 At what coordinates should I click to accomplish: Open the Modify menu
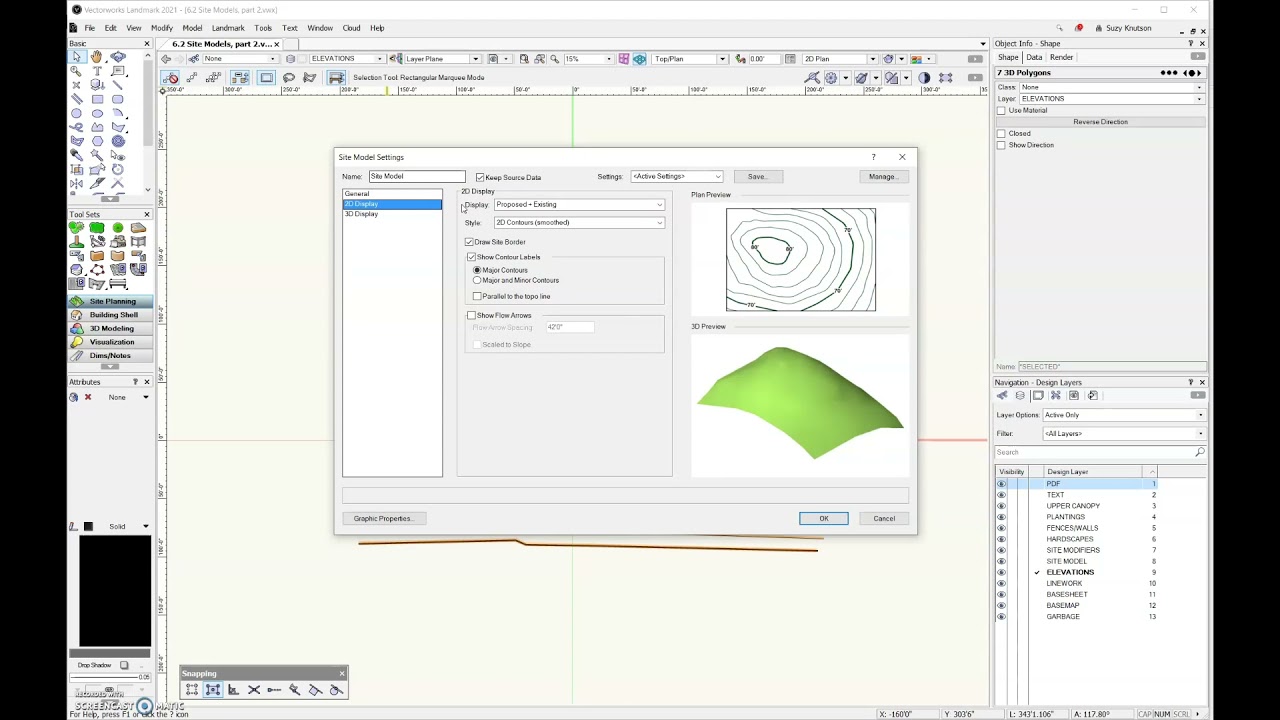pyautogui.click(x=161, y=28)
